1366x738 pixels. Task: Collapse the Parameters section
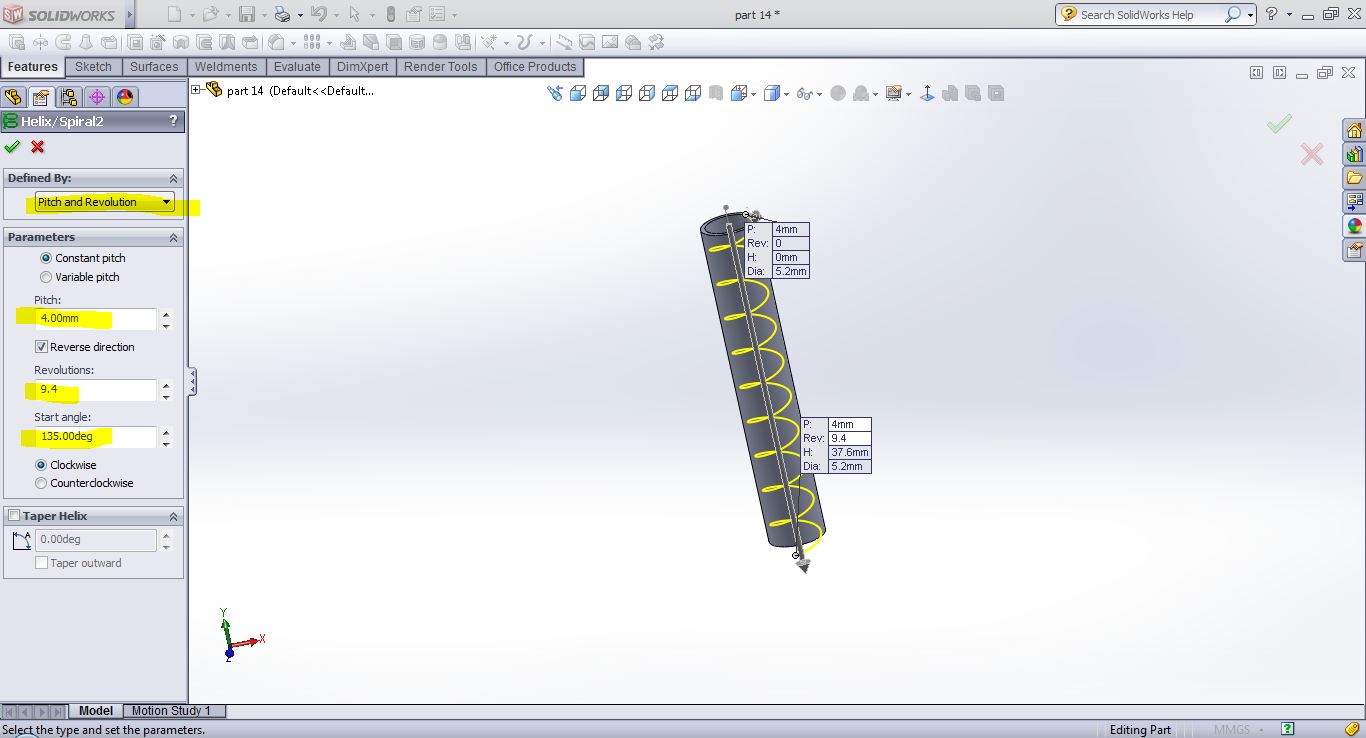pyautogui.click(x=173, y=237)
